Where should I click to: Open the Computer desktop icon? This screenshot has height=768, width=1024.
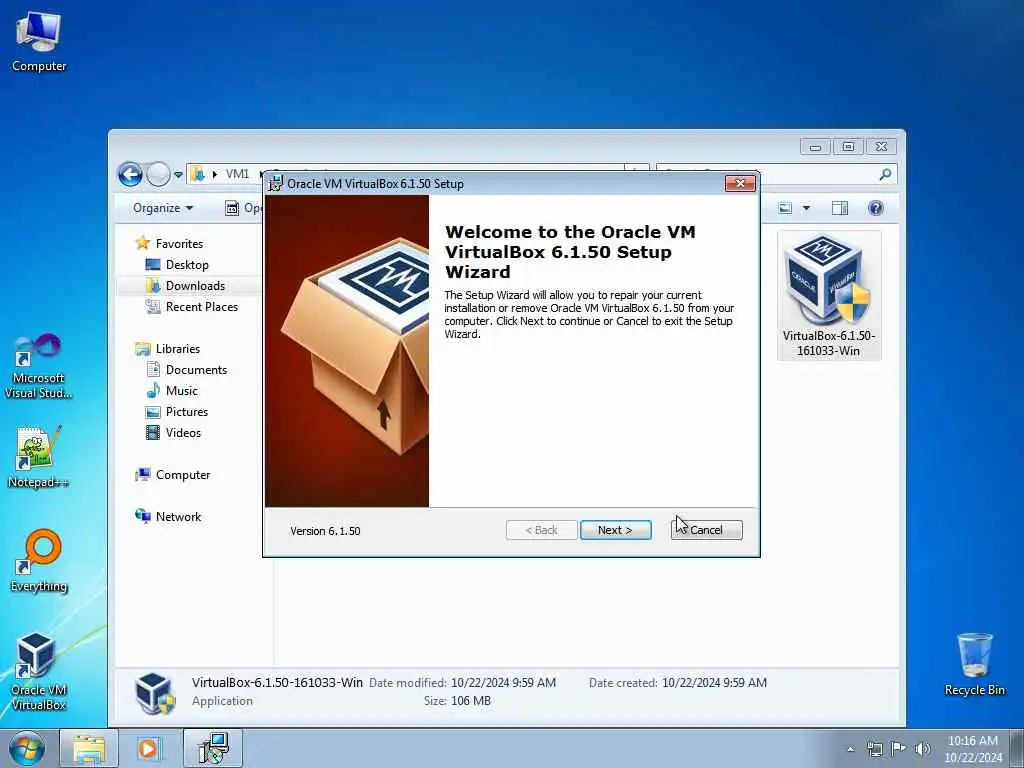coord(39,42)
